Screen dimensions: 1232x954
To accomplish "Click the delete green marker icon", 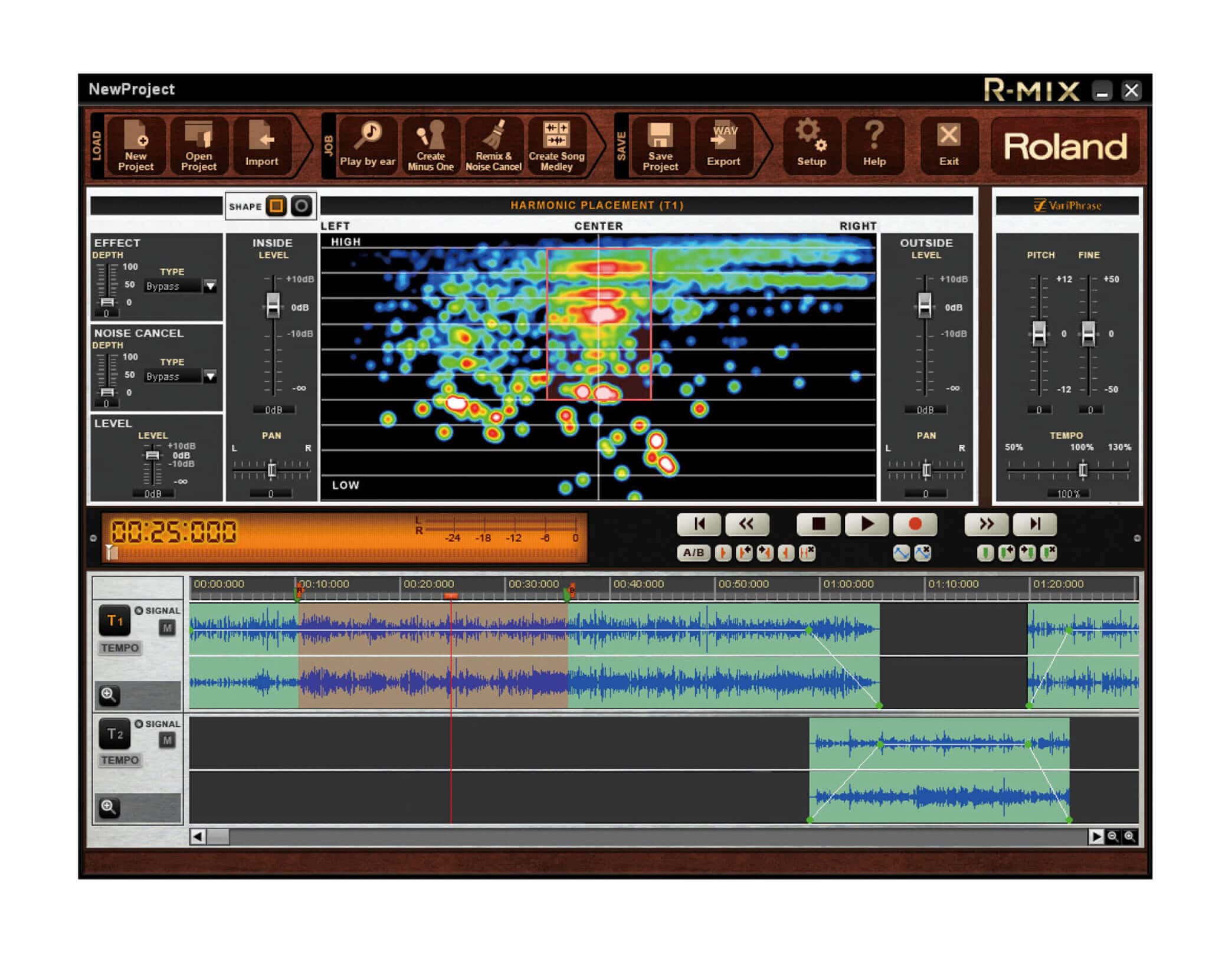I will click(x=1048, y=553).
